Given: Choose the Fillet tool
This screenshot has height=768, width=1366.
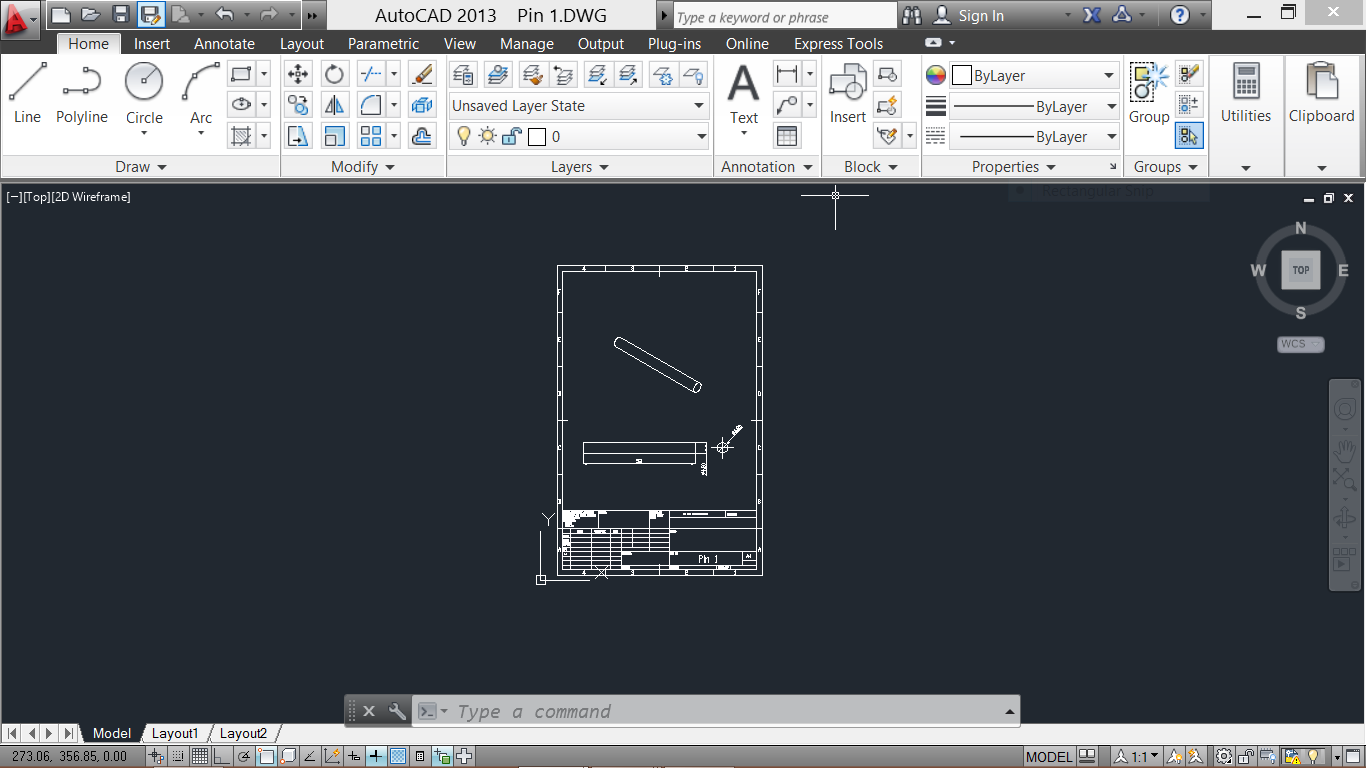Looking at the screenshot, I should tap(370, 104).
